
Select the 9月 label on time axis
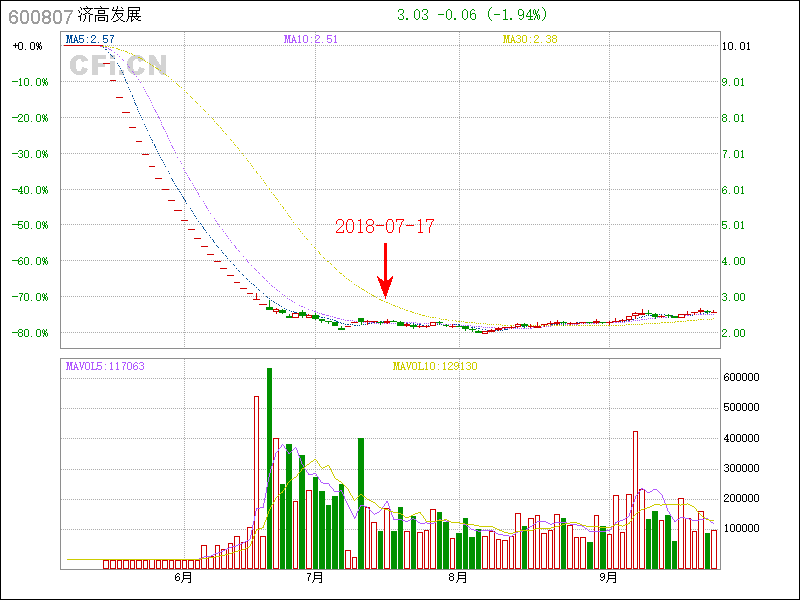608,578
